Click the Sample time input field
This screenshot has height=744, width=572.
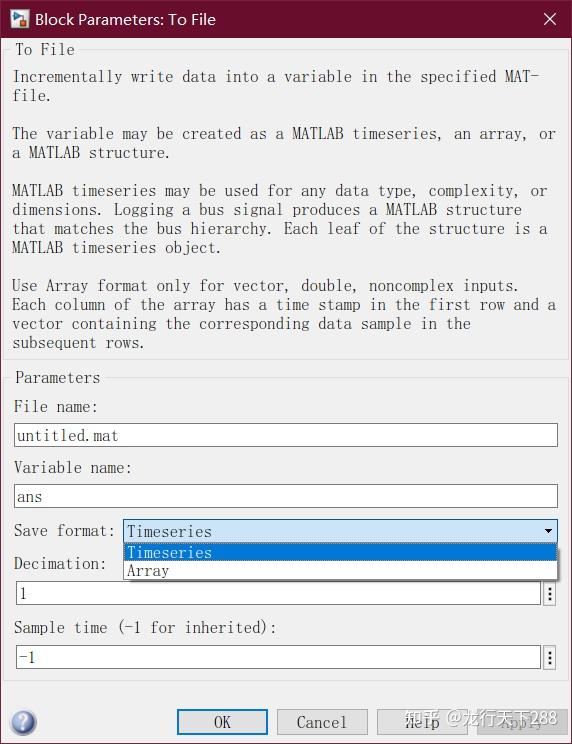pos(278,657)
